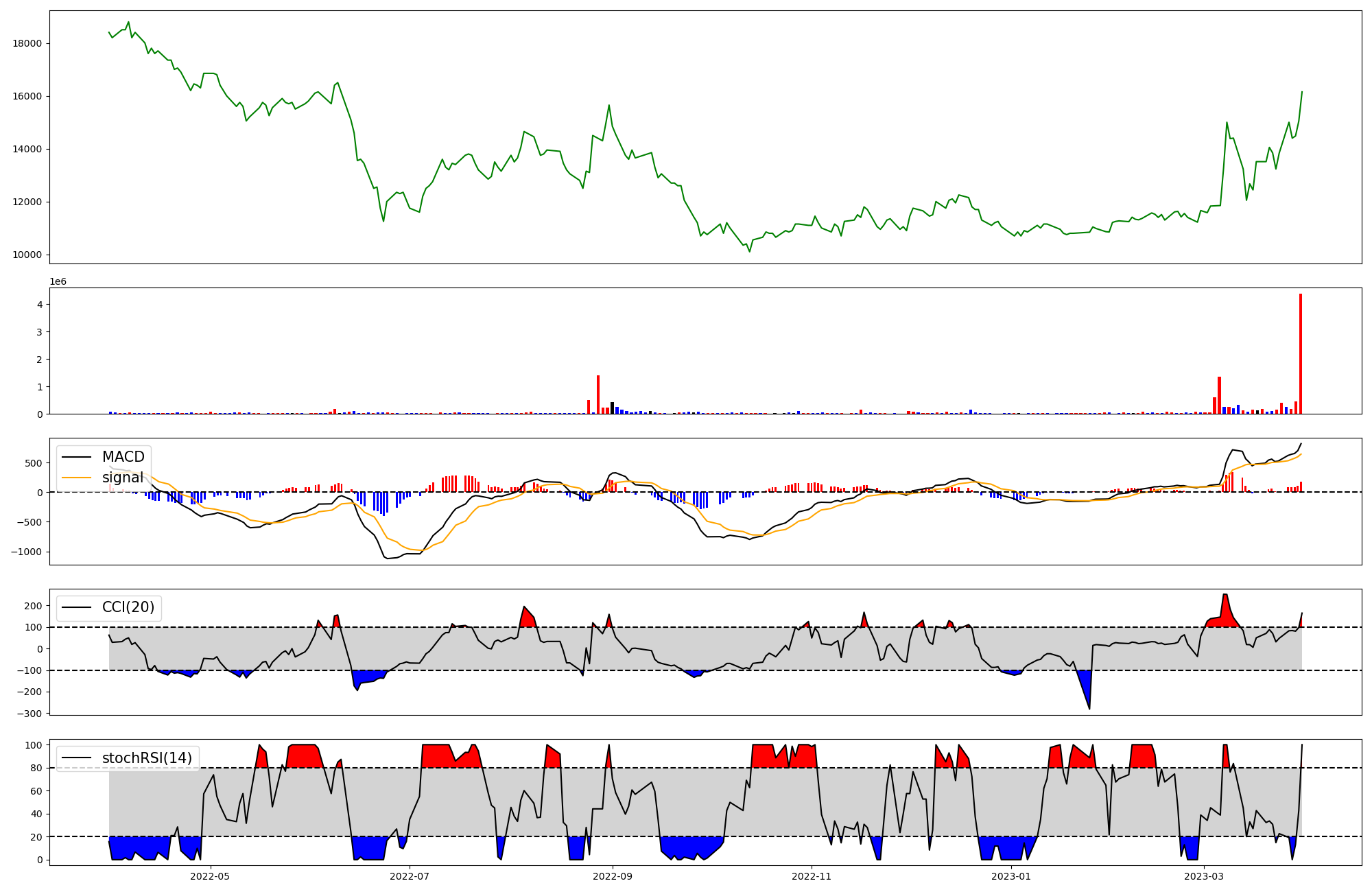The height and width of the screenshot is (892, 1372).
Task: Click the black MACD legend line sample
Action: pos(77,457)
